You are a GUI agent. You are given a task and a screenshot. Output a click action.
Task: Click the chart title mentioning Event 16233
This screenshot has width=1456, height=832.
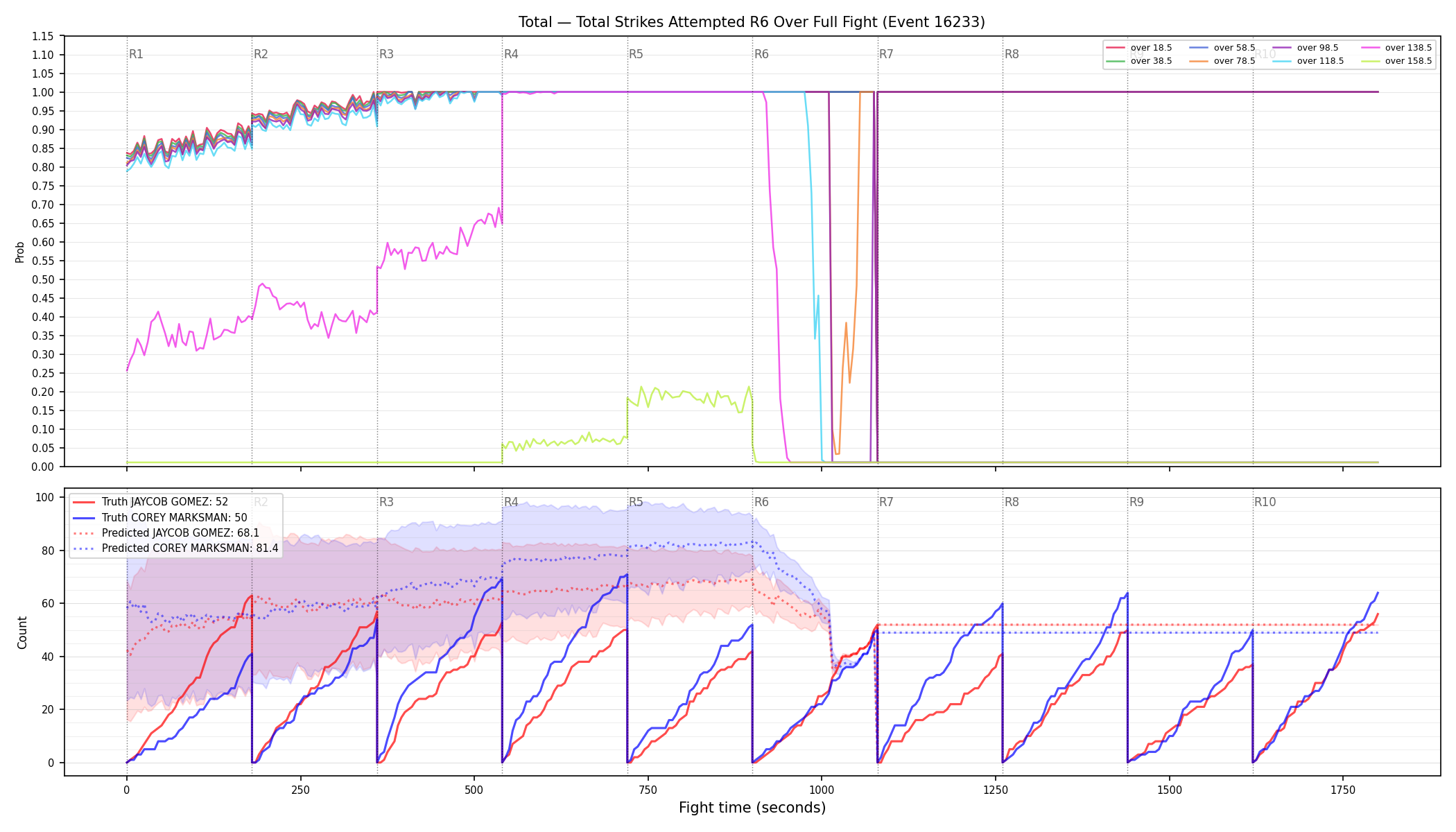[752, 22]
